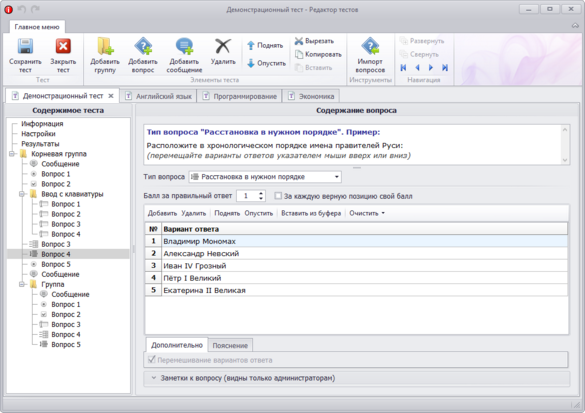Switch to the Программирование tab
The image size is (585, 413).
coord(241,96)
